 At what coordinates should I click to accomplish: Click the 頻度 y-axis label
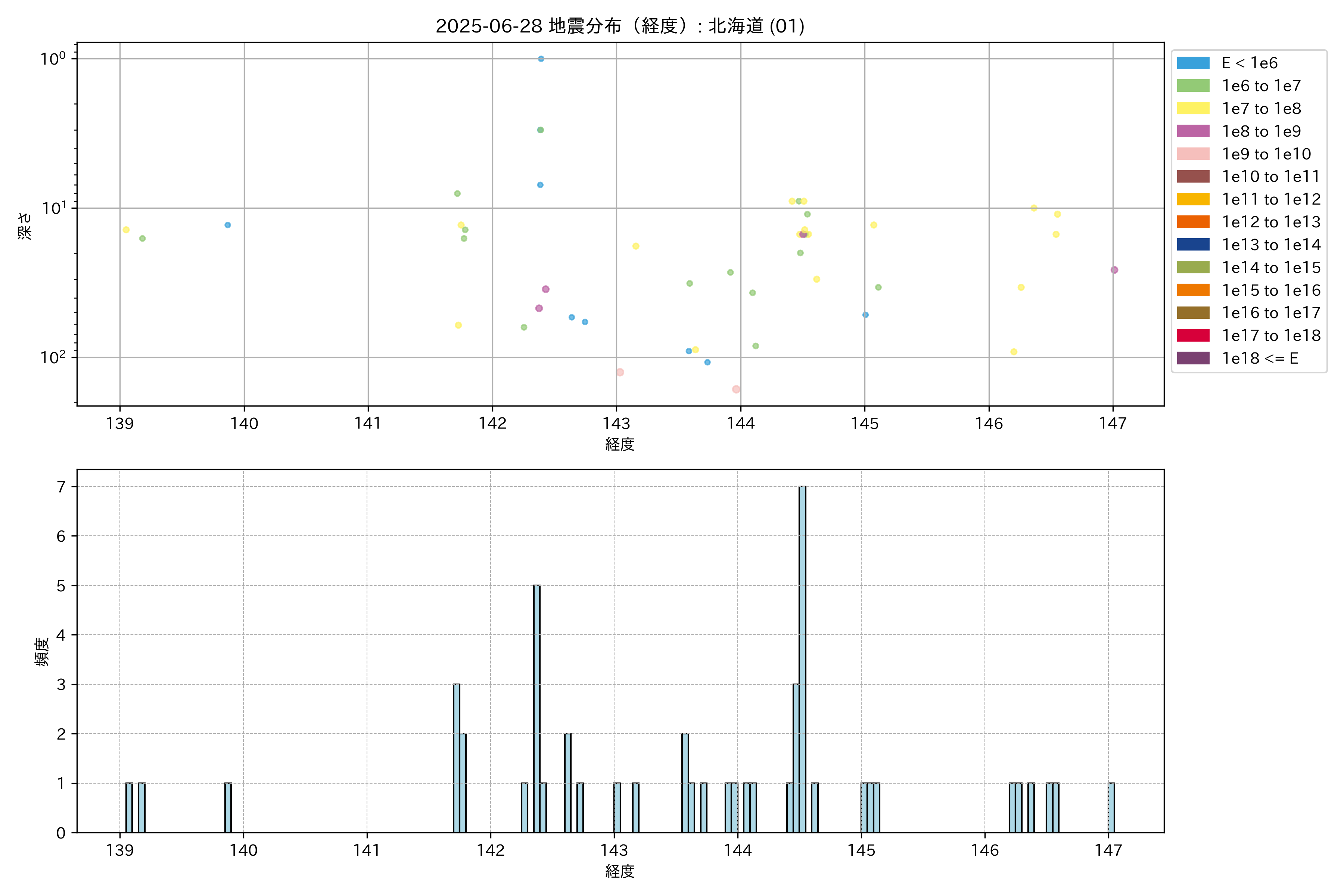click(x=42, y=651)
